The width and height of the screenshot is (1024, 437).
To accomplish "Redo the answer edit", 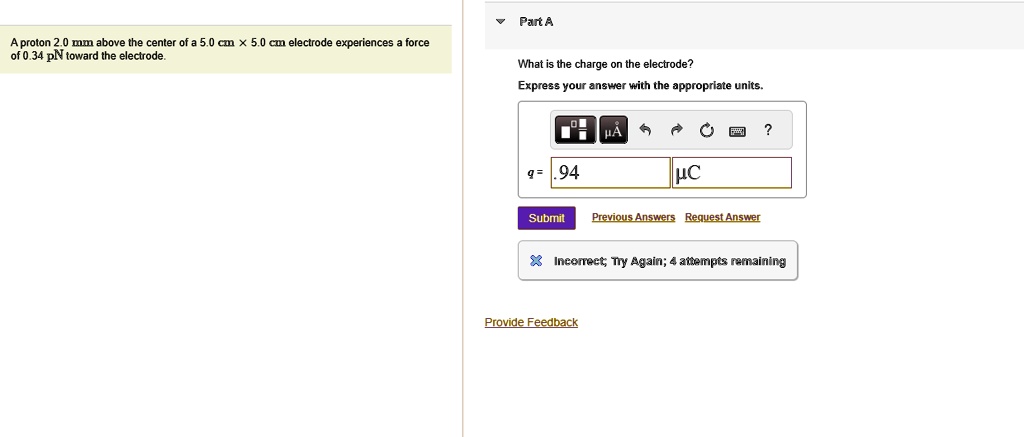I will tap(675, 130).
